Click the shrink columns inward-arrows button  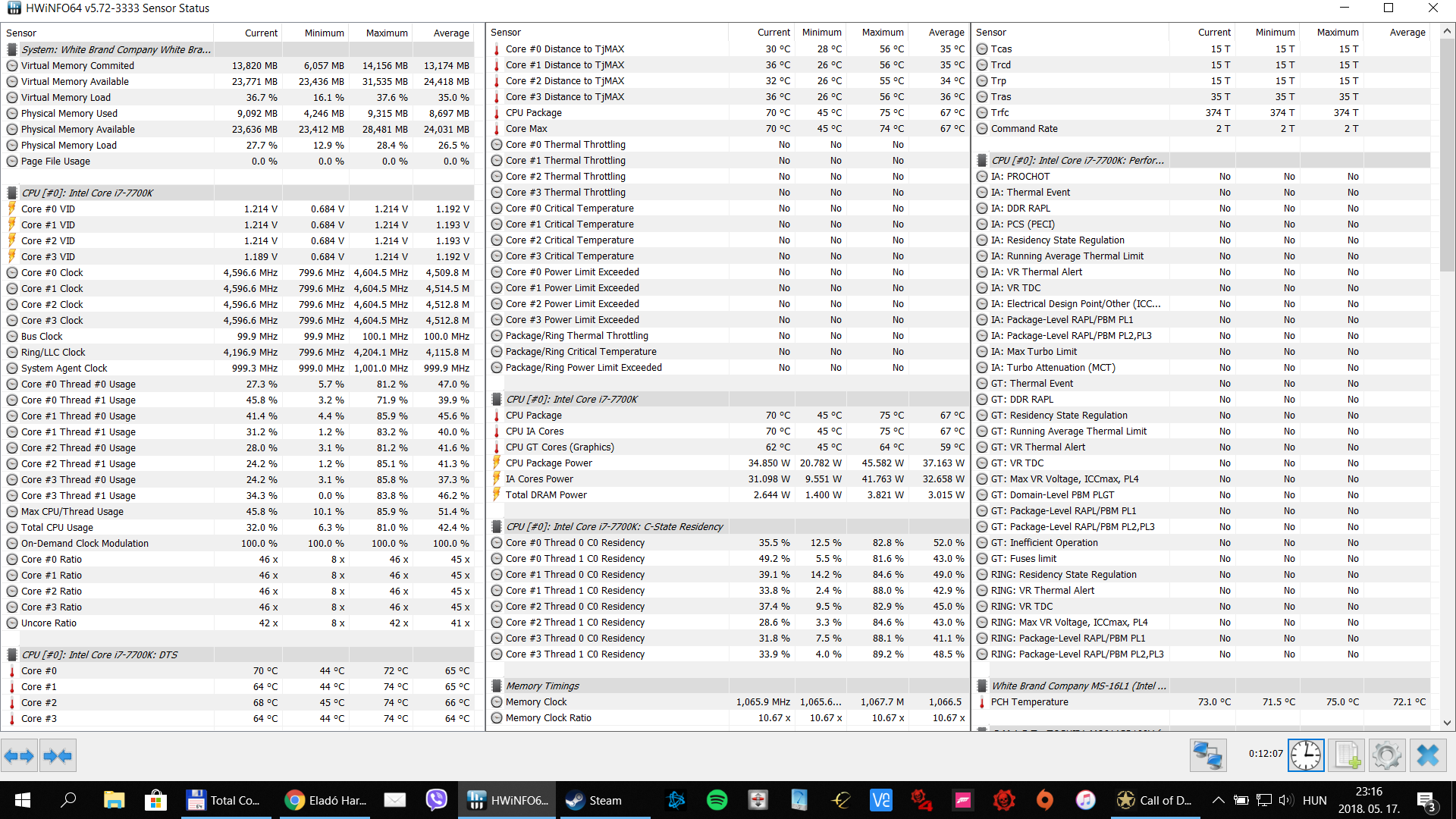(58, 755)
